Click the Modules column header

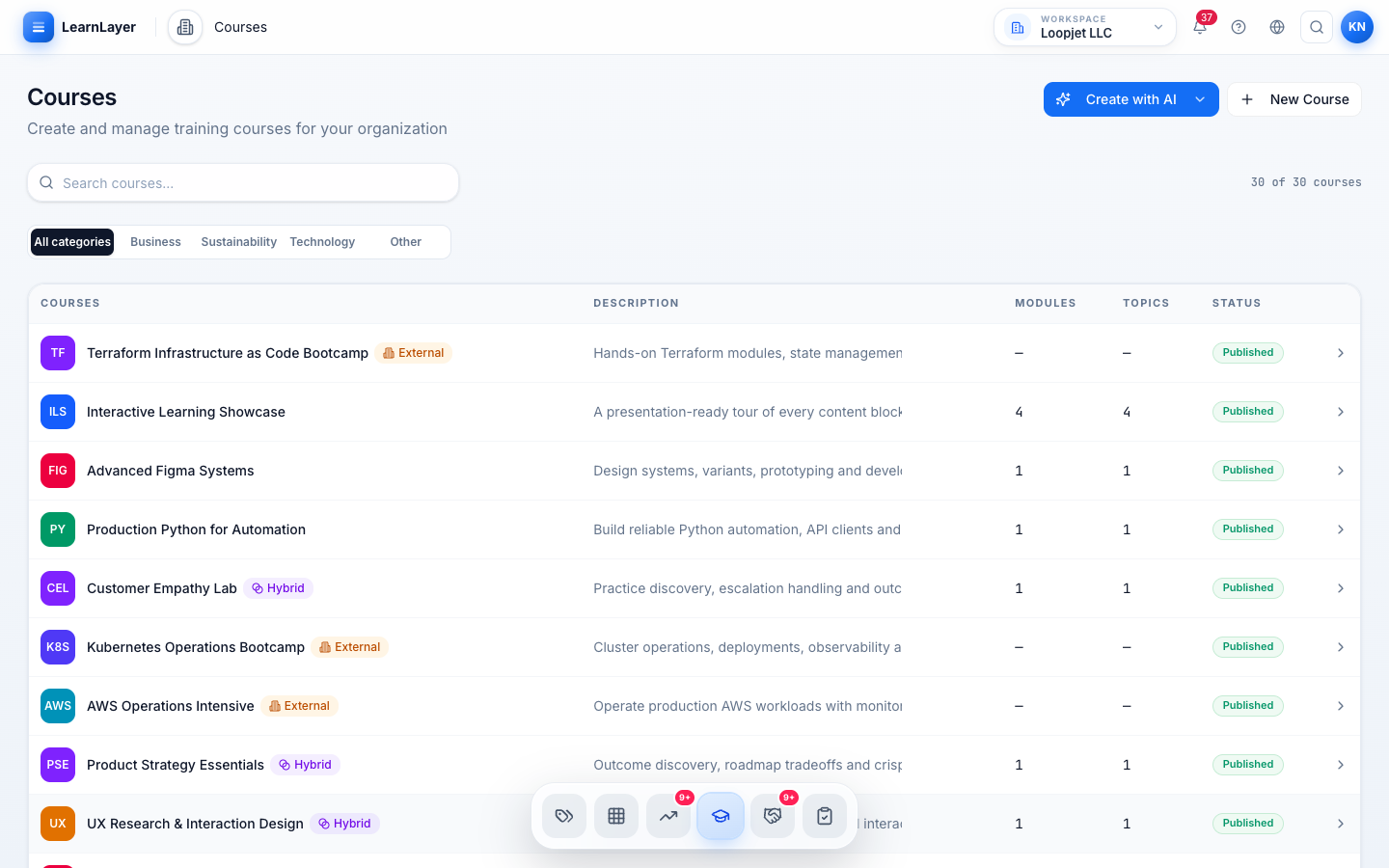(1046, 303)
